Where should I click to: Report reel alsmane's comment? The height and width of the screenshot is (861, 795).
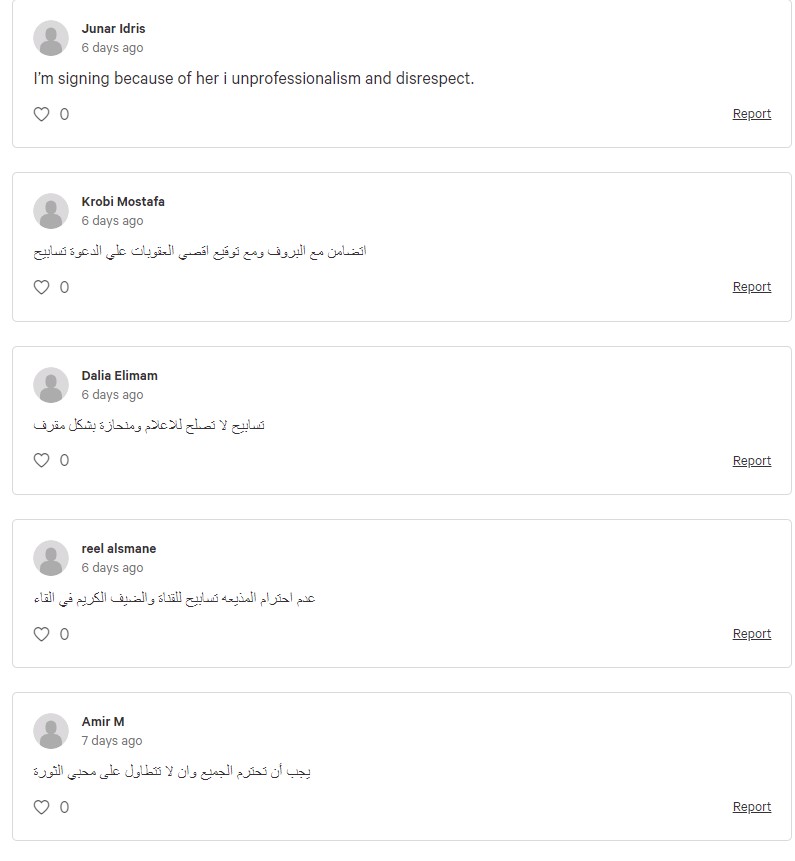coord(752,634)
